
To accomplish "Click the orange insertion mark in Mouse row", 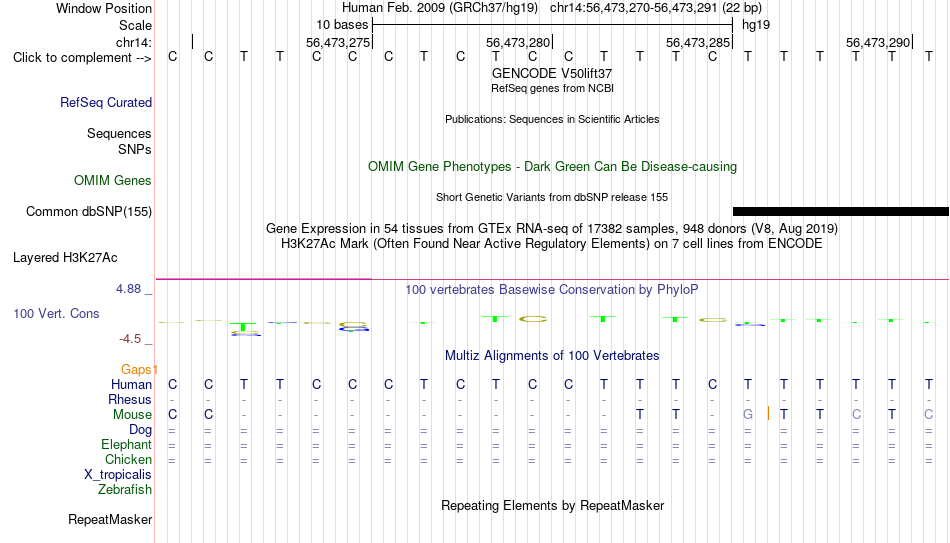I will [x=768, y=414].
